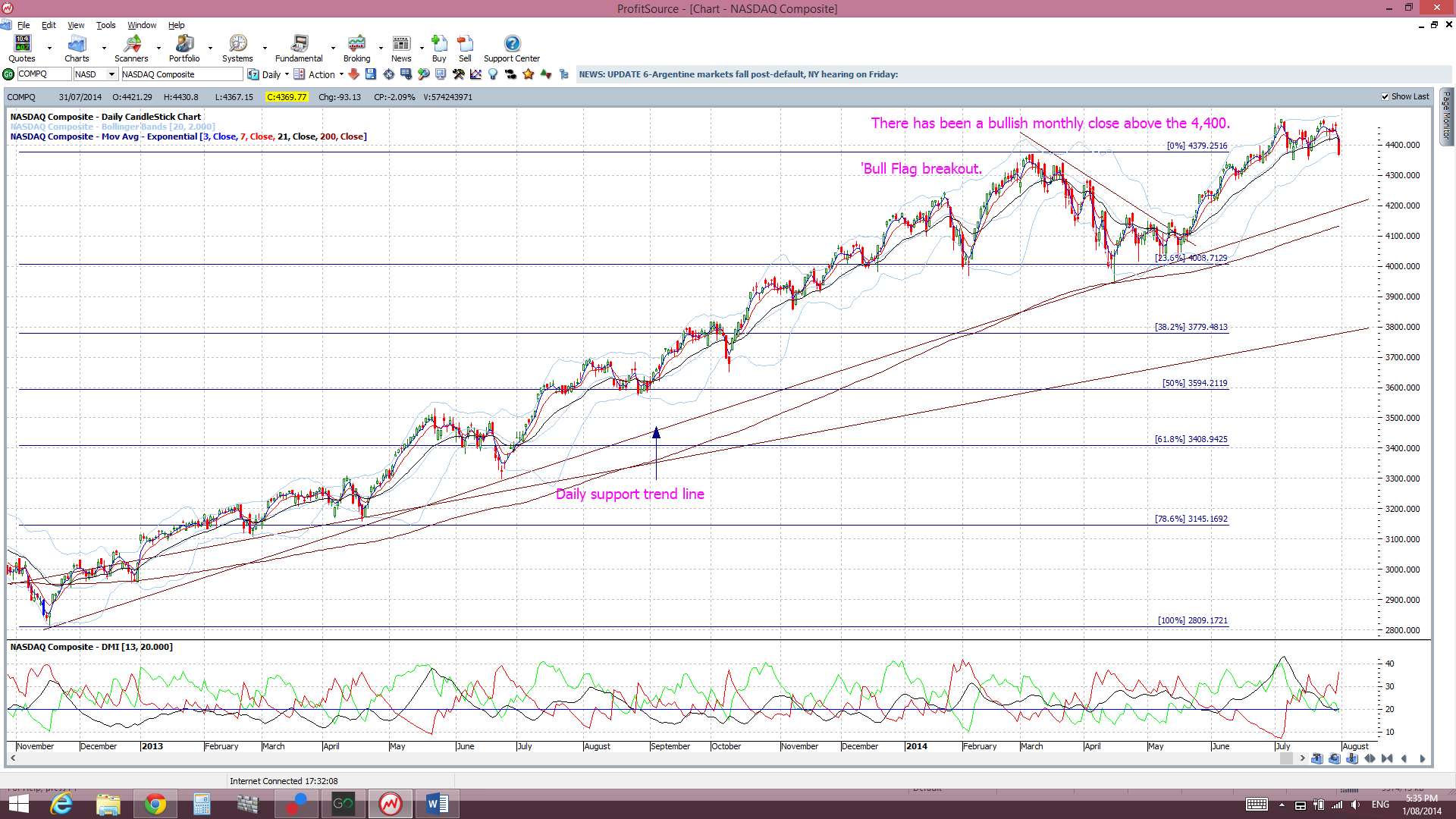
Task: Click the scroll chart right arrow
Action: [1422, 758]
